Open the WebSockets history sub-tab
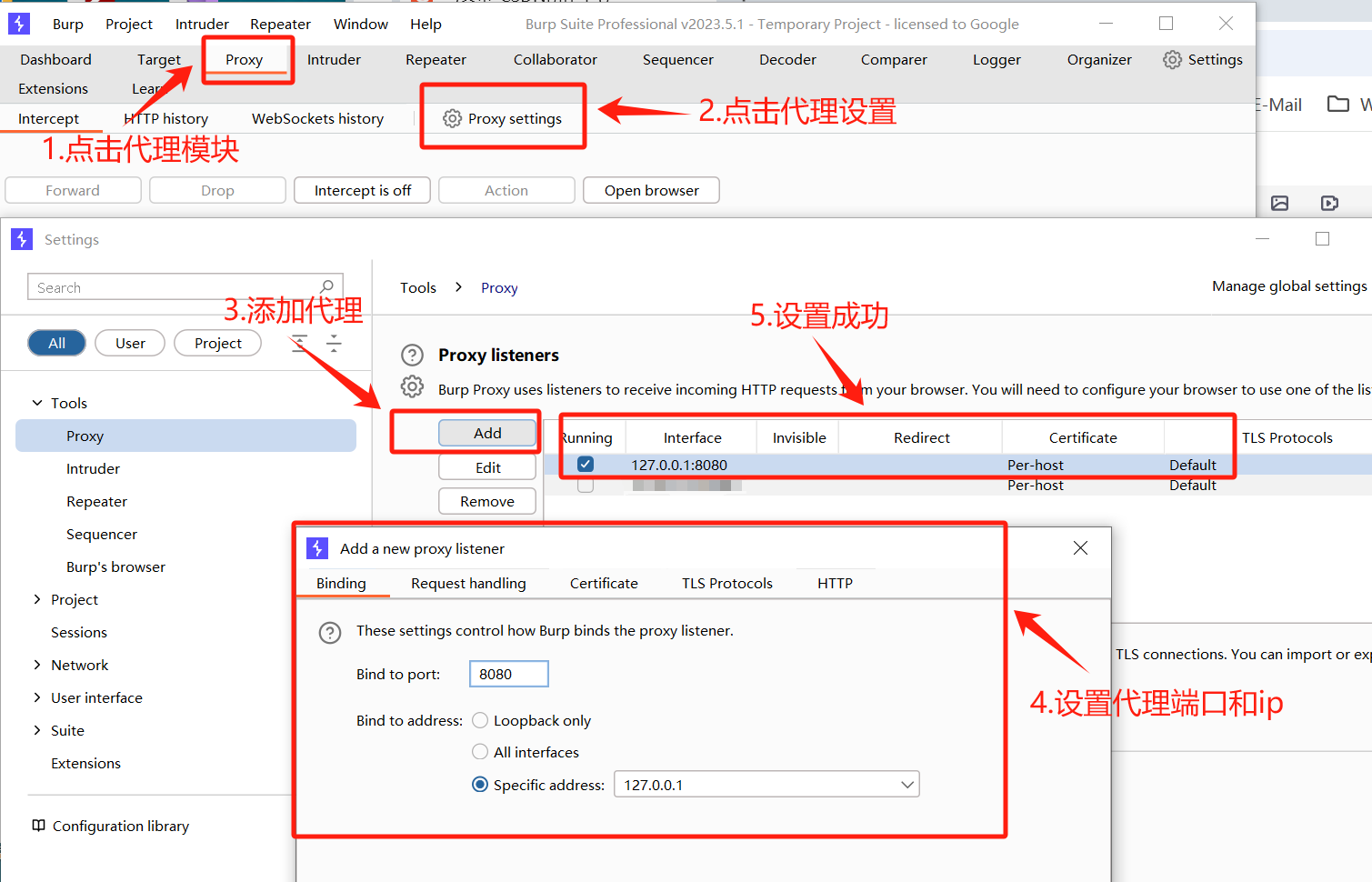The image size is (1372, 882). 317,118
